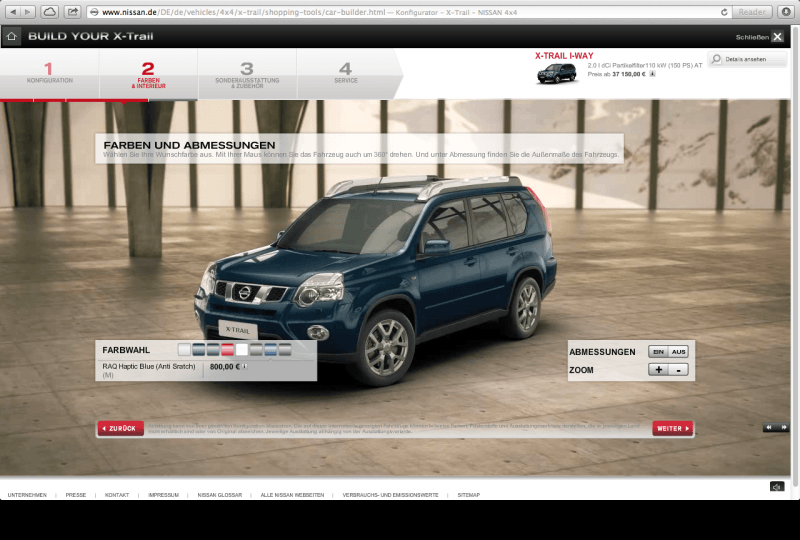Select the grey-blue third color swatch
The image size is (800, 540).
[x=213, y=350]
